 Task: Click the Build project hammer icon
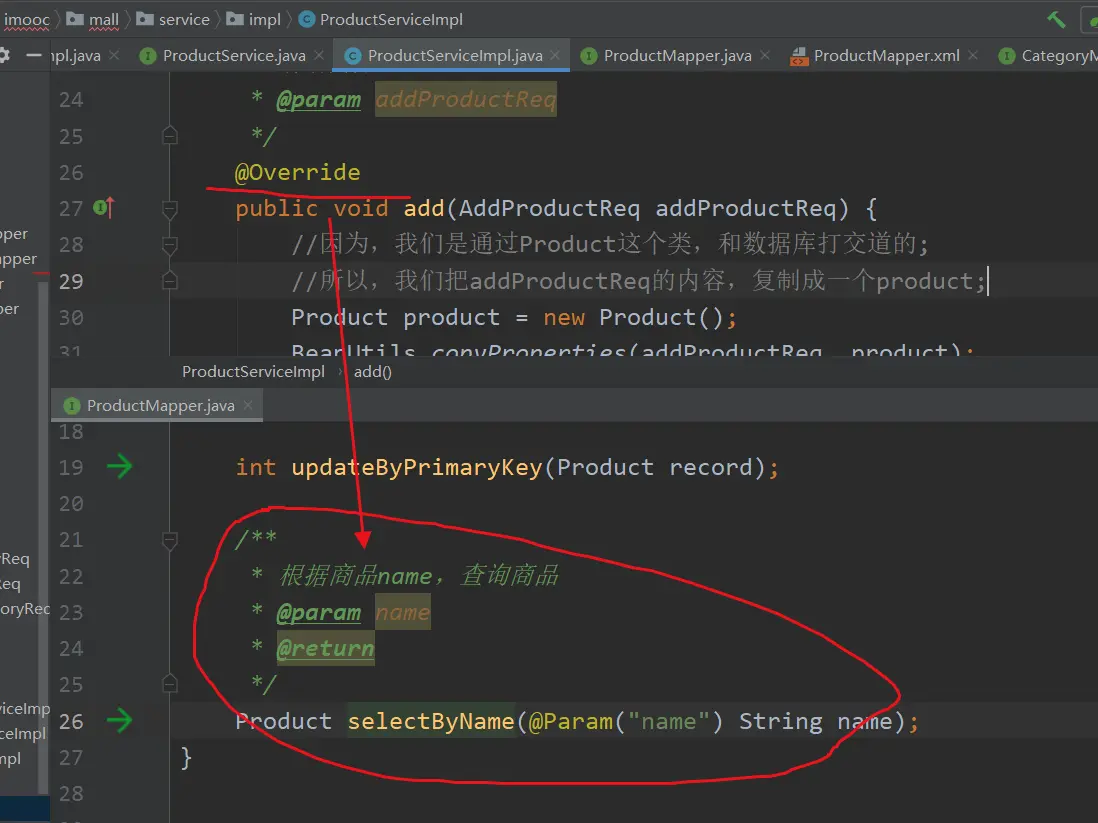coord(1056,19)
